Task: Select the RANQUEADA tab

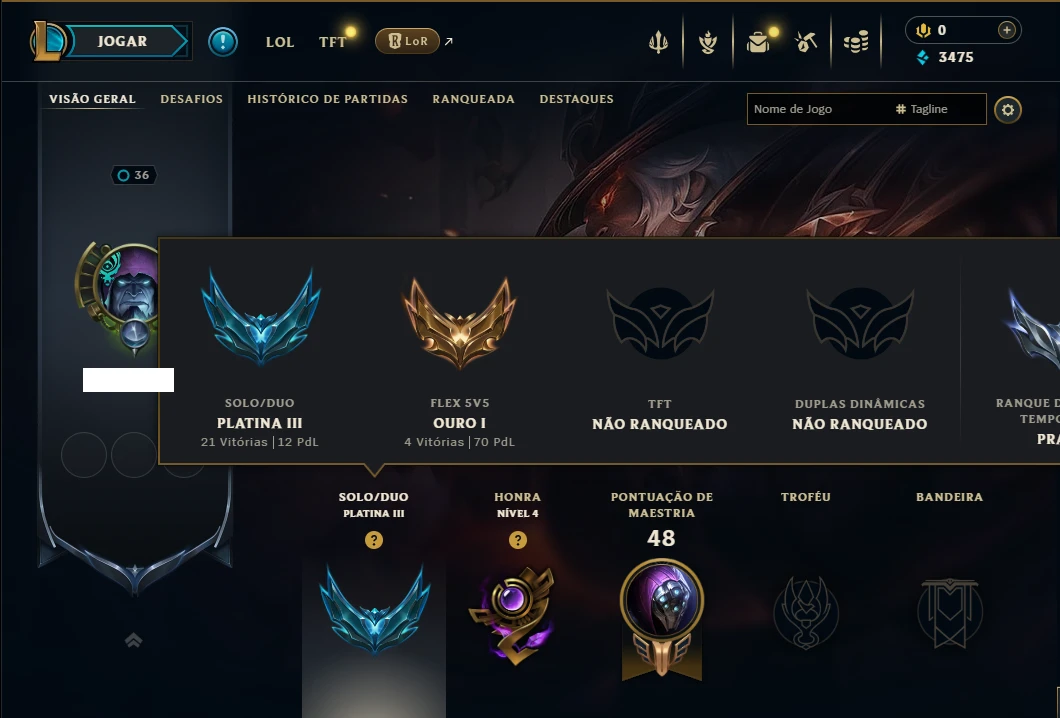Action: 473,99
